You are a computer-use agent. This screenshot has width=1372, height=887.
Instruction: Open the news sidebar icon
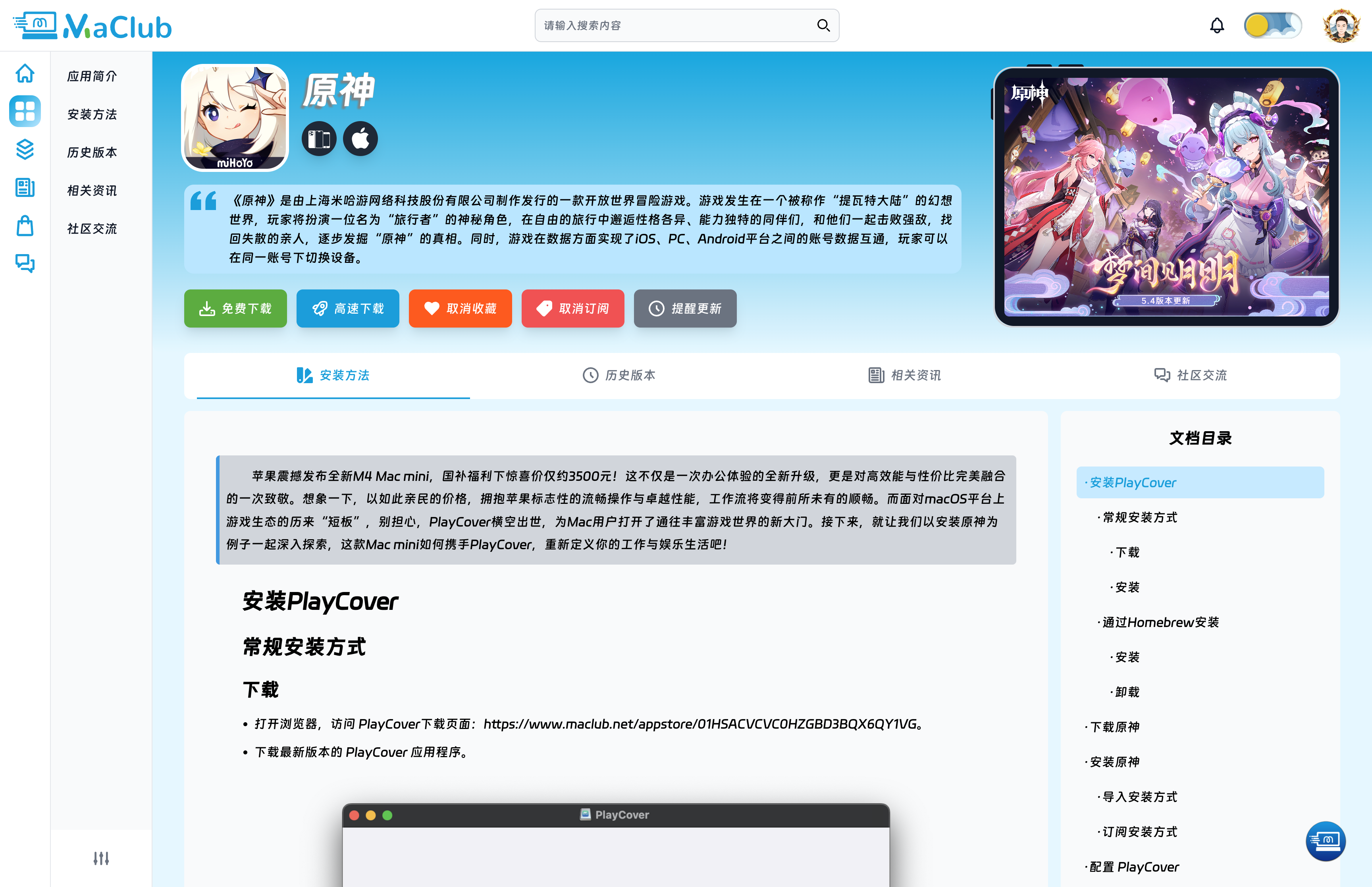point(25,187)
